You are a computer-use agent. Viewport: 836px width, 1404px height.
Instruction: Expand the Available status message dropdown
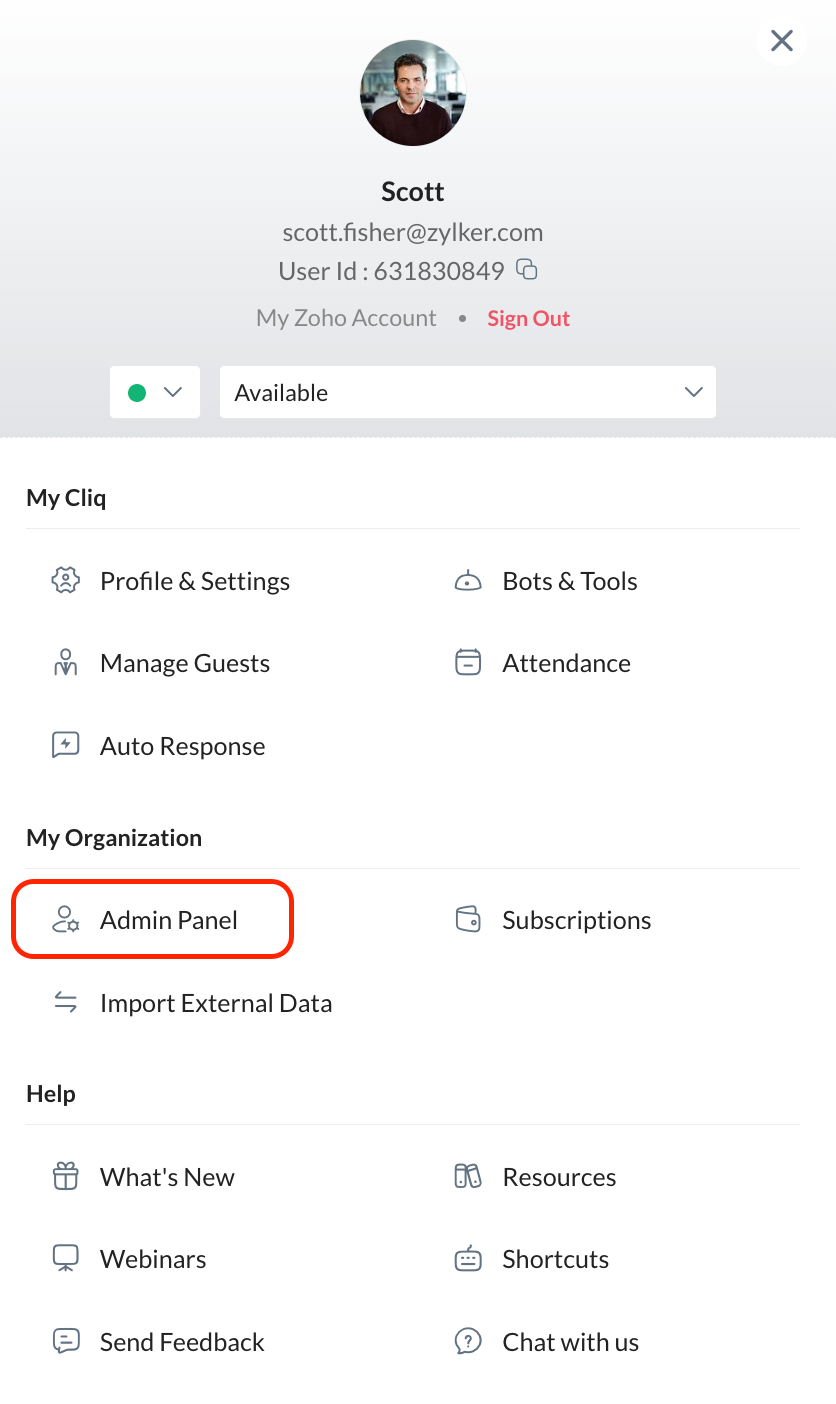[467, 392]
